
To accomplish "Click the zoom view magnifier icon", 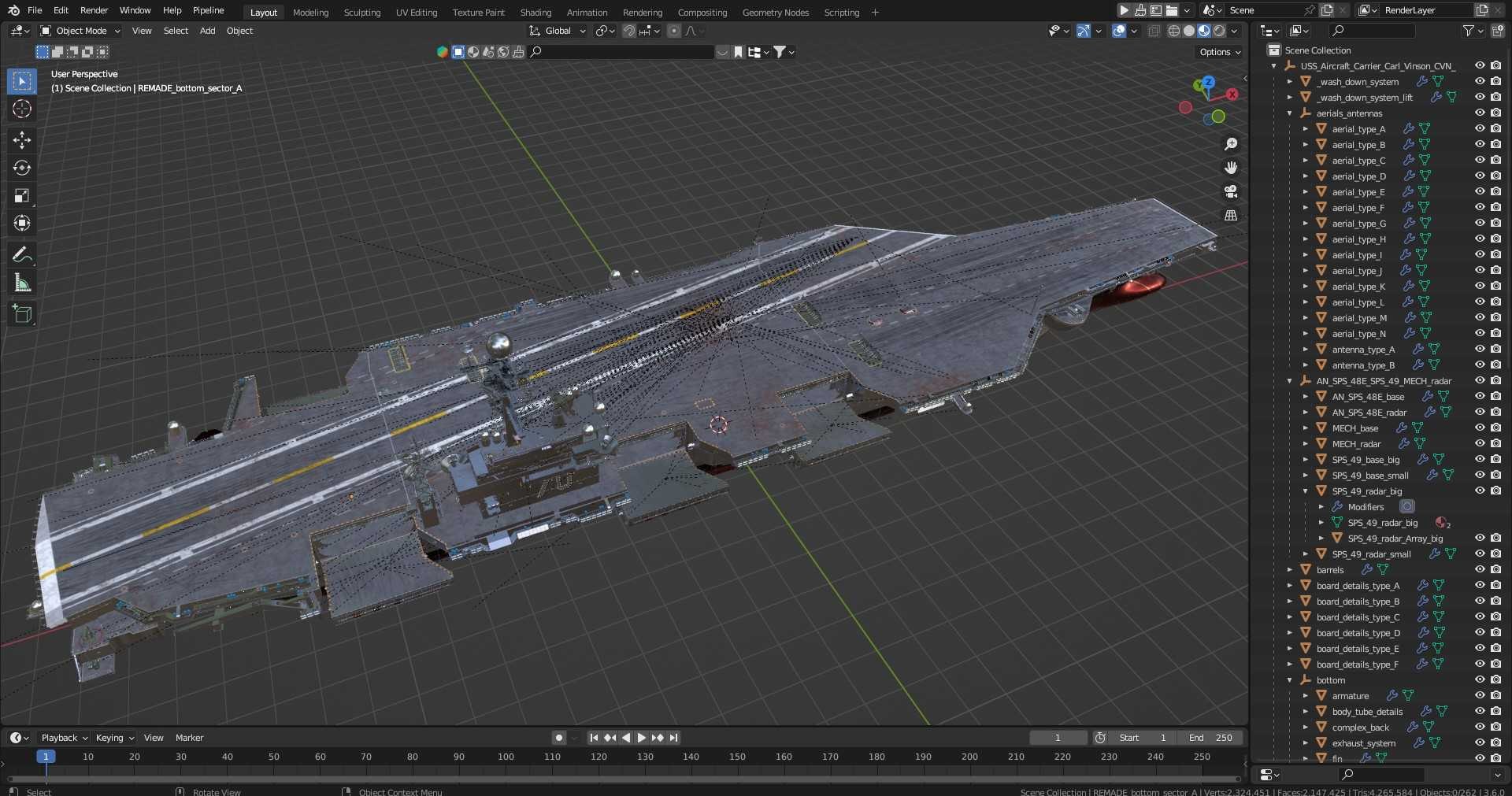I will point(1231,144).
